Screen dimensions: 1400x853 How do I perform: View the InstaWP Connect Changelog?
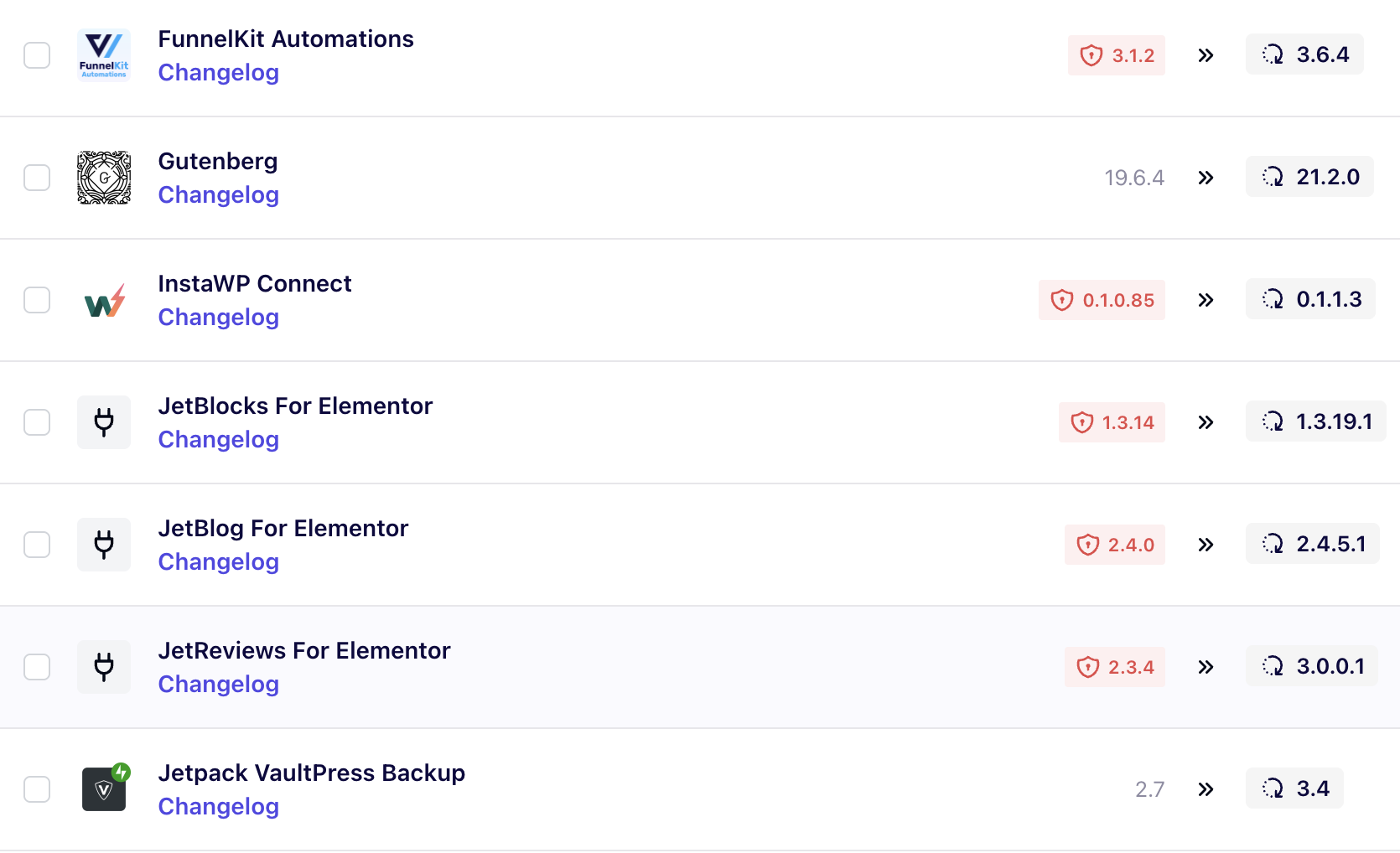point(218,318)
